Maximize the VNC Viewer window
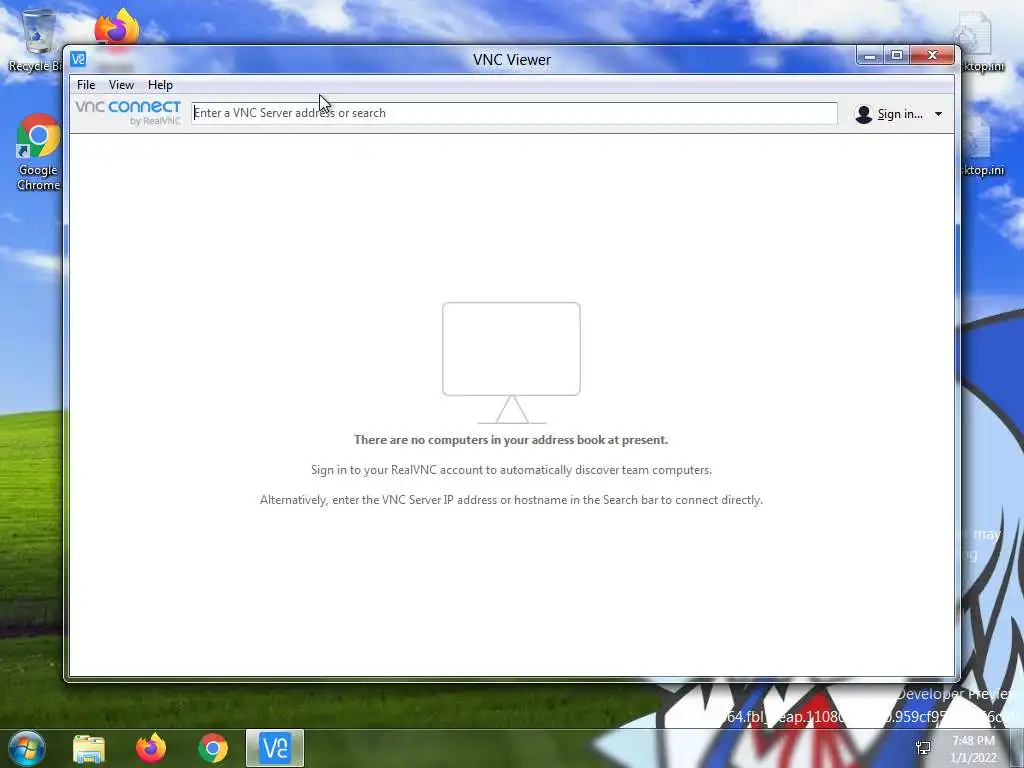Screen dimensions: 1024x768 (x=897, y=56)
